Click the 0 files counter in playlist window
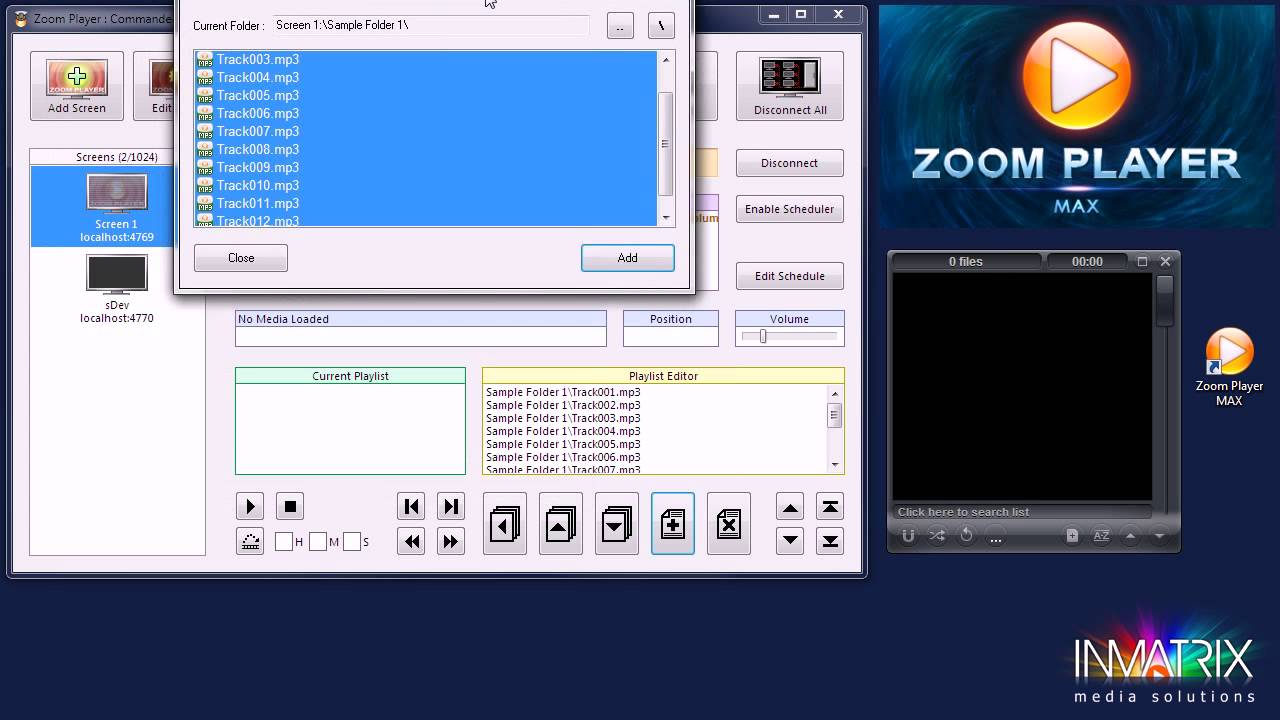1280x720 pixels. pyautogui.click(x=966, y=262)
